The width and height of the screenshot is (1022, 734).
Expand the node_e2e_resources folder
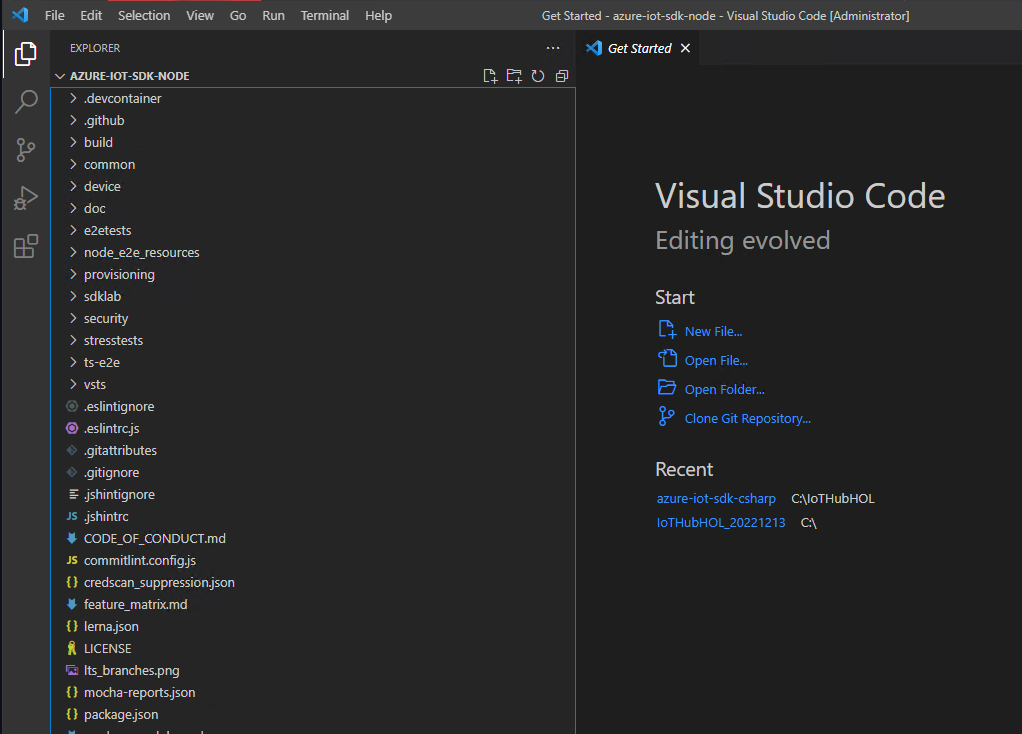pyautogui.click(x=73, y=252)
